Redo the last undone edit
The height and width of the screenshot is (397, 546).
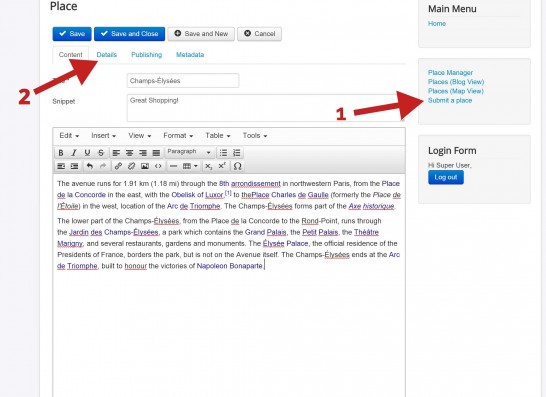[103, 166]
